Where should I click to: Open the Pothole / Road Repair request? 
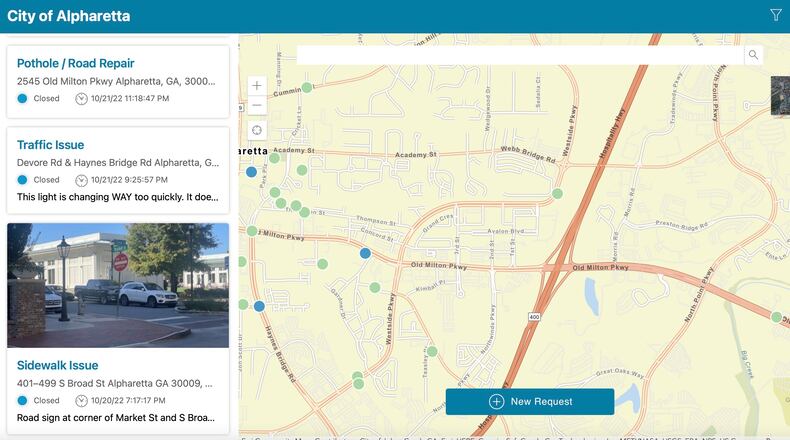76,63
